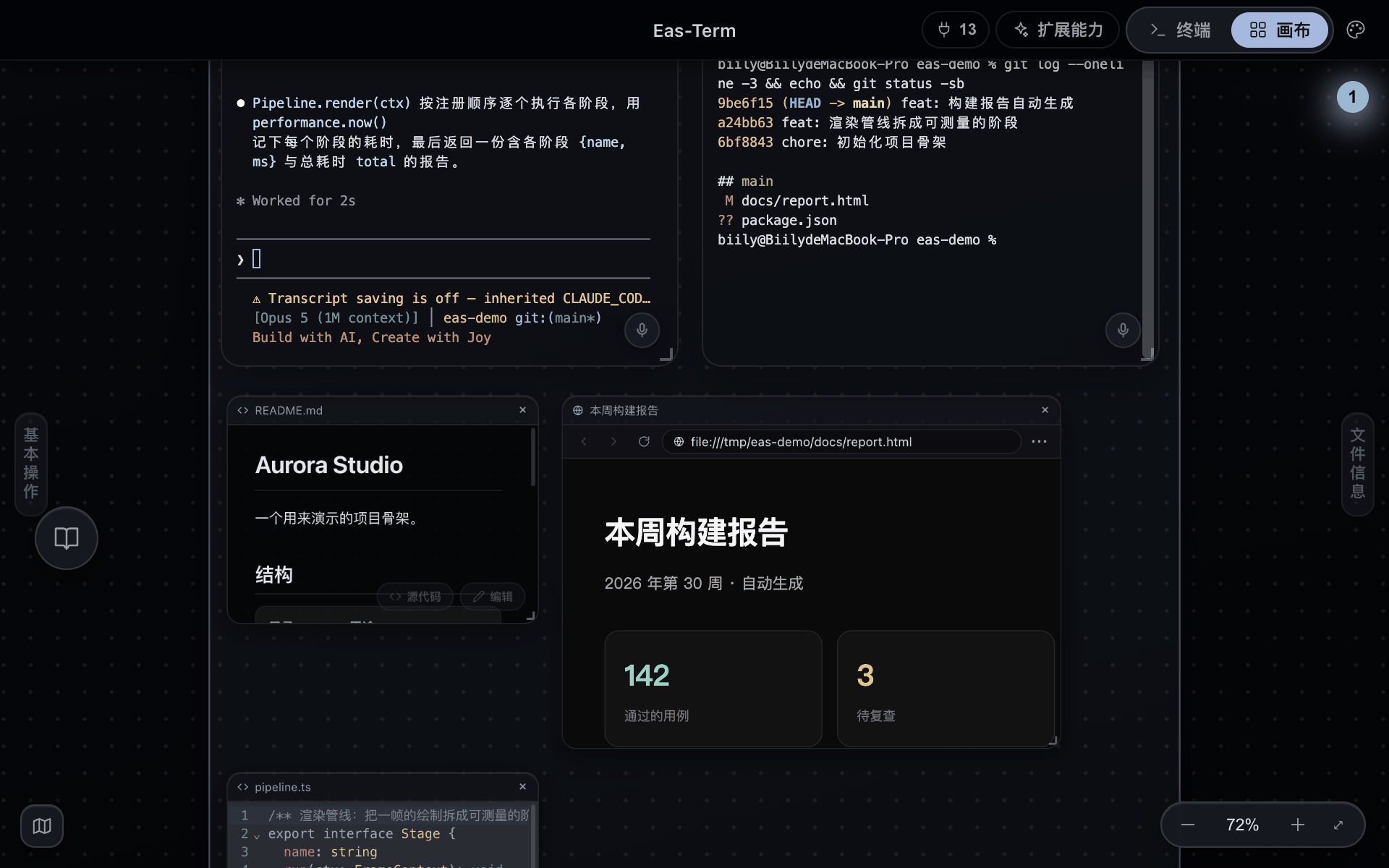
Task: Click commit hash 6bf8843
Action: tap(745, 142)
